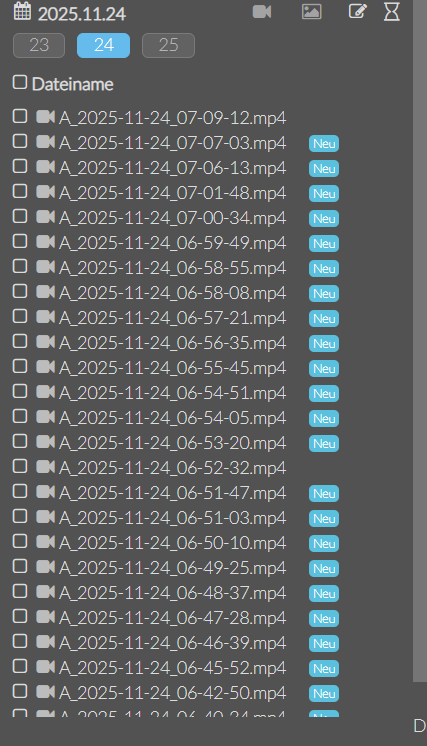Viewport: 427px width, 746px height.
Task: Click the vertical scrollbar on the right
Action: click(x=420, y=340)
